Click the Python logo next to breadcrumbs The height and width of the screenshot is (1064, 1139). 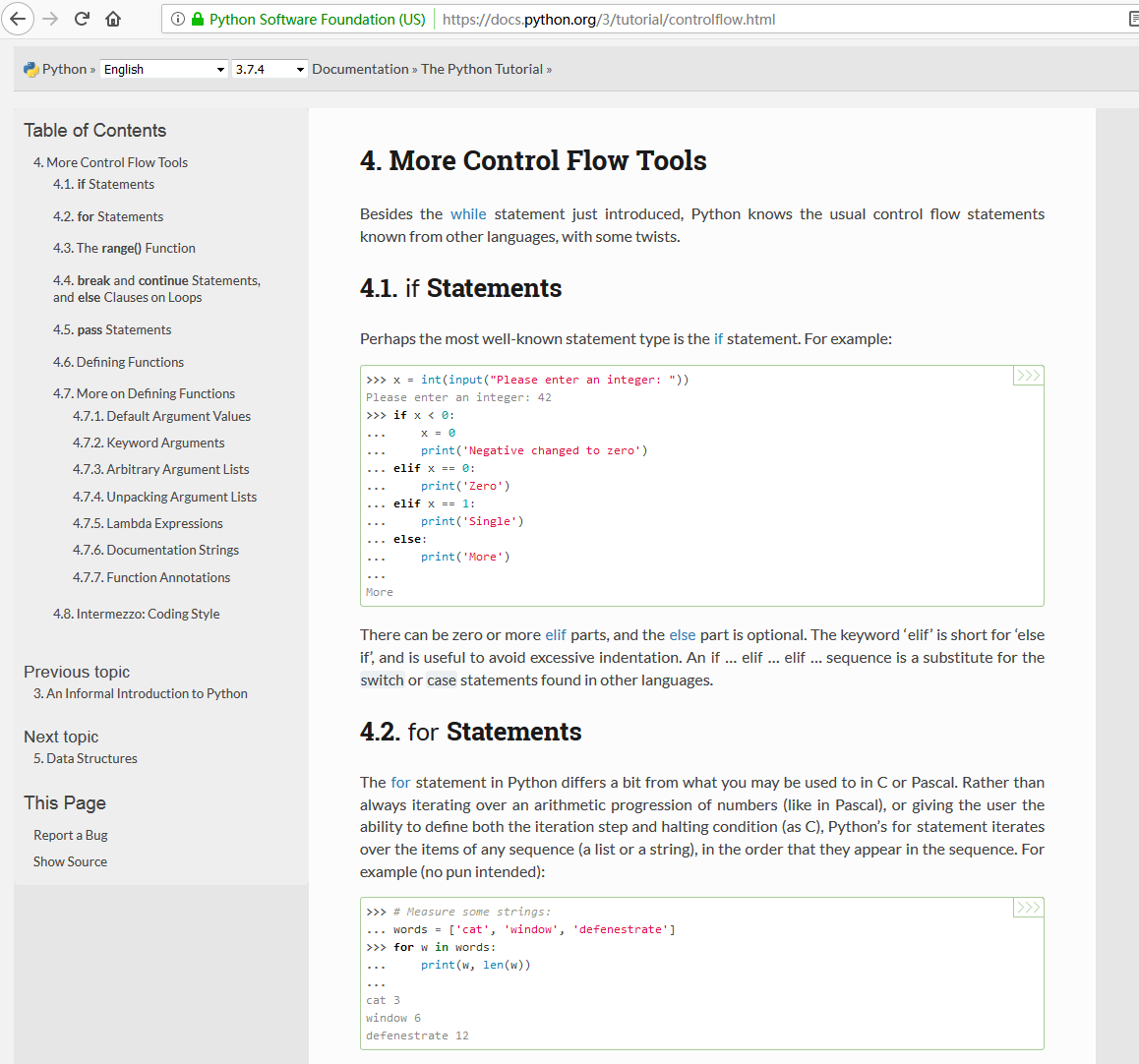point(29,69)
